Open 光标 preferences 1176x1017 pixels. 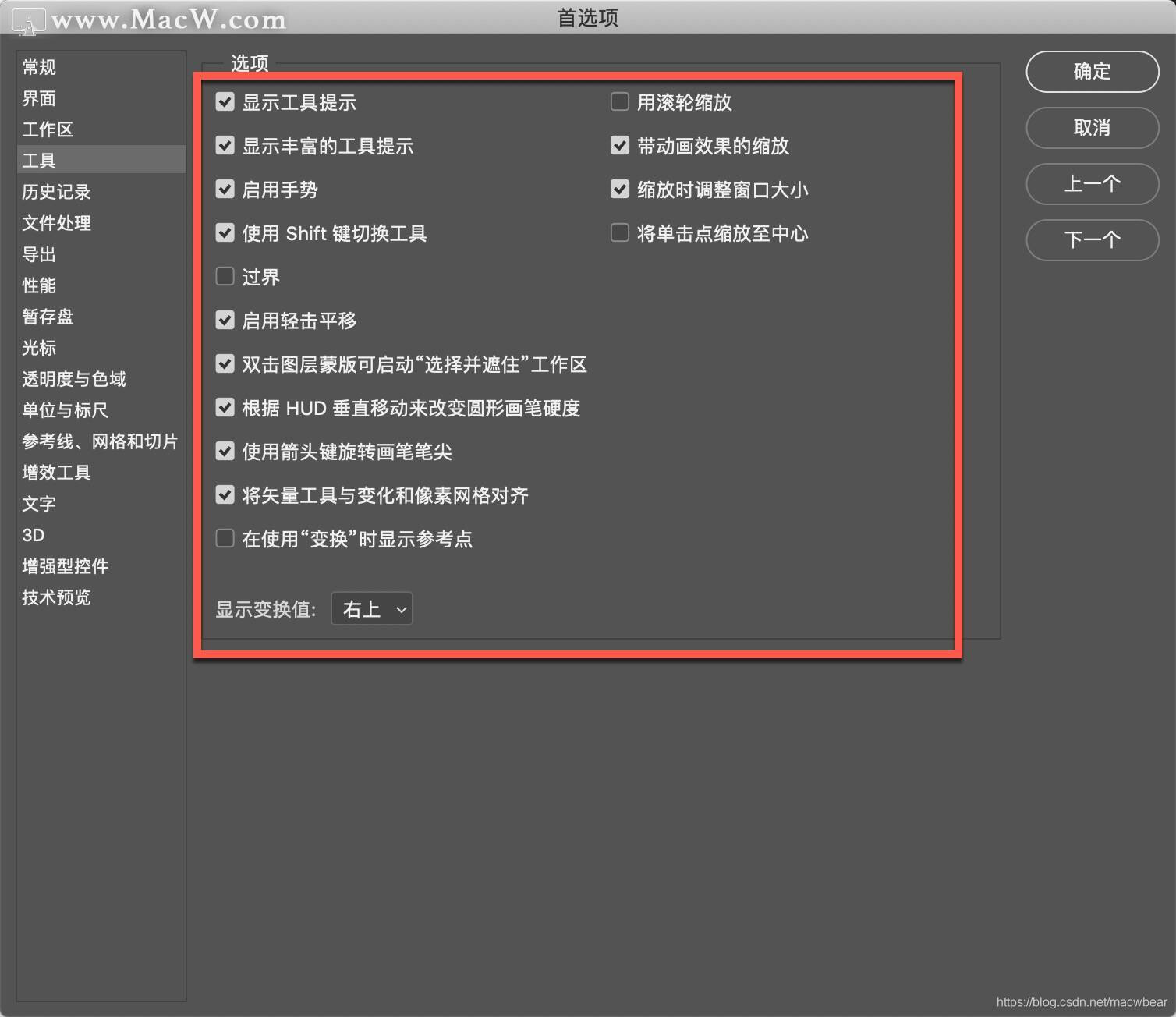tap(101, 348)
